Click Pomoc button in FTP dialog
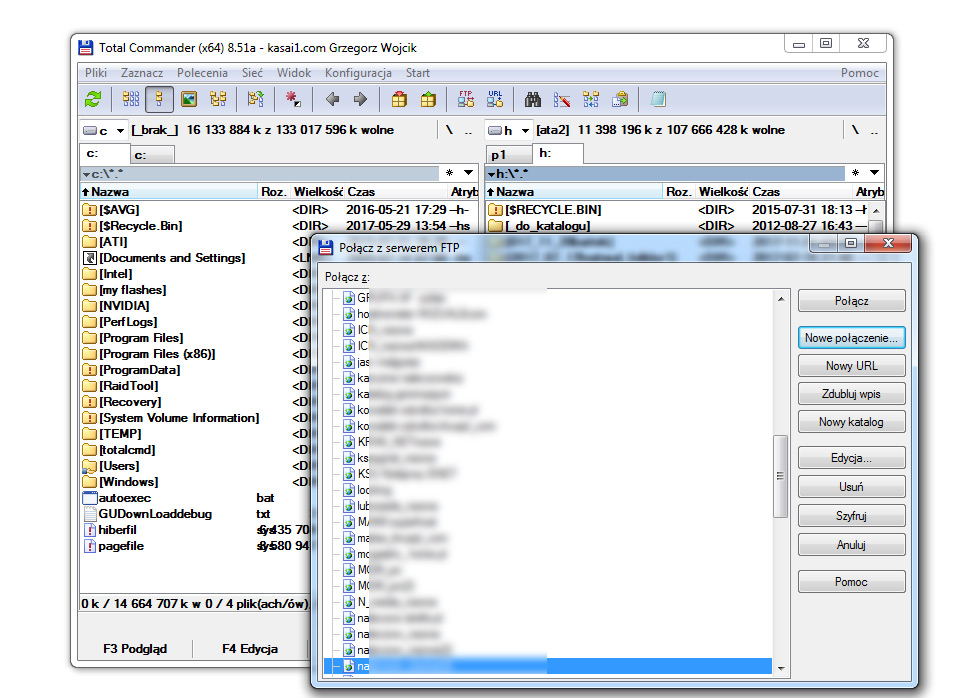 pos(852,582)
